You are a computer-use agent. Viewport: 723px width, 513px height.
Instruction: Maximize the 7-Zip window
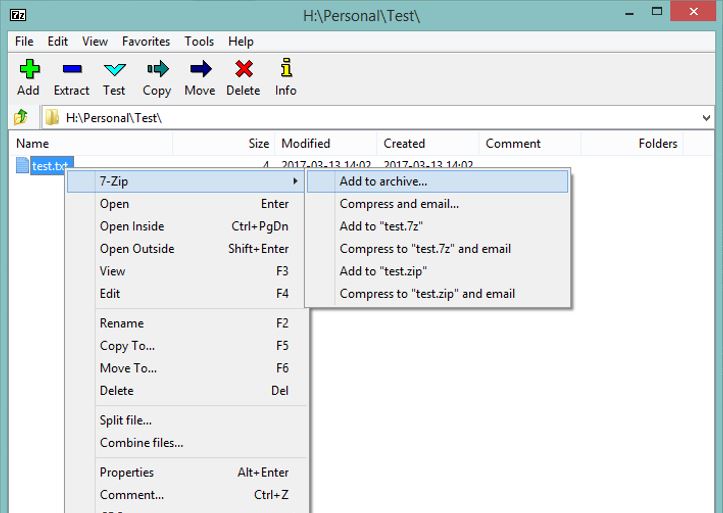(657, 12)
